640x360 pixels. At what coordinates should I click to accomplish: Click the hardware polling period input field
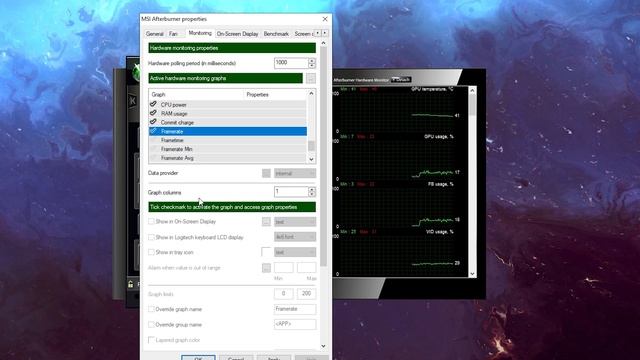[x=291, y=63]
